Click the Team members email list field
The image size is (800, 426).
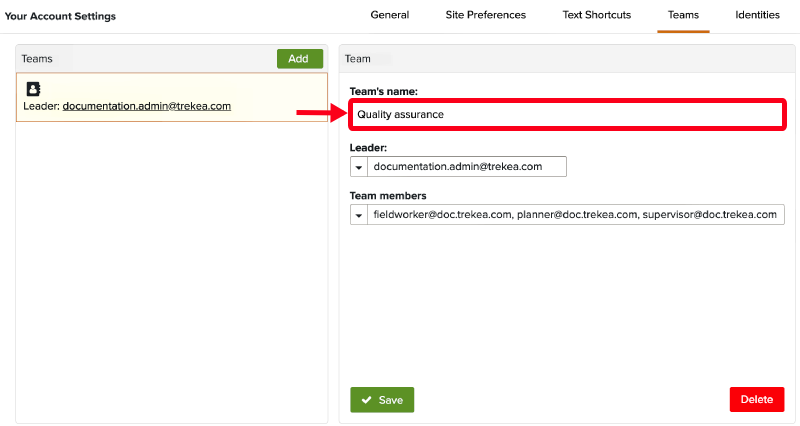click(x=576, y=215)
